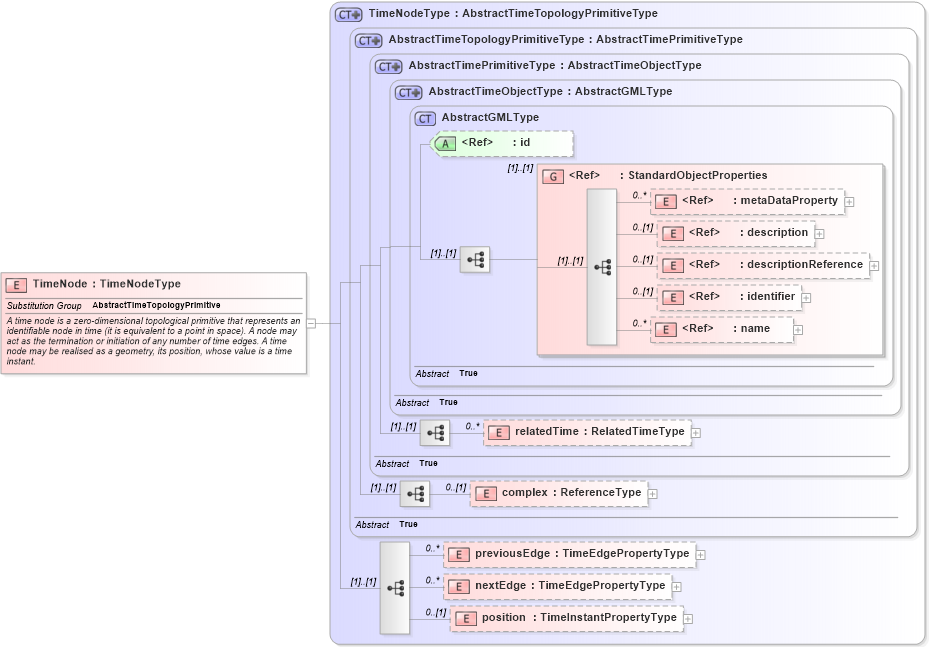
Task: Click the previousEdge : TimeEdgePropertyType label
Action: coord(582,554)
